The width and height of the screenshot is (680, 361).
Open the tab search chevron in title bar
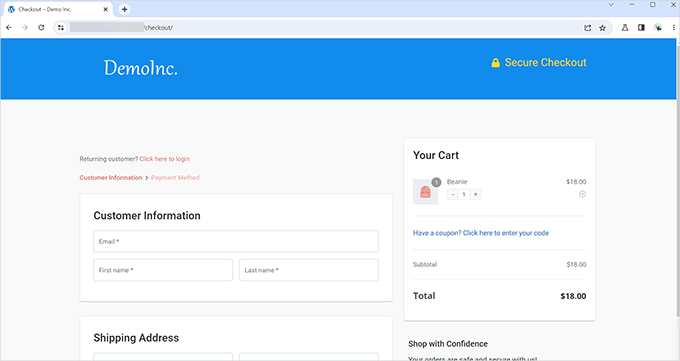pos(611,5)
